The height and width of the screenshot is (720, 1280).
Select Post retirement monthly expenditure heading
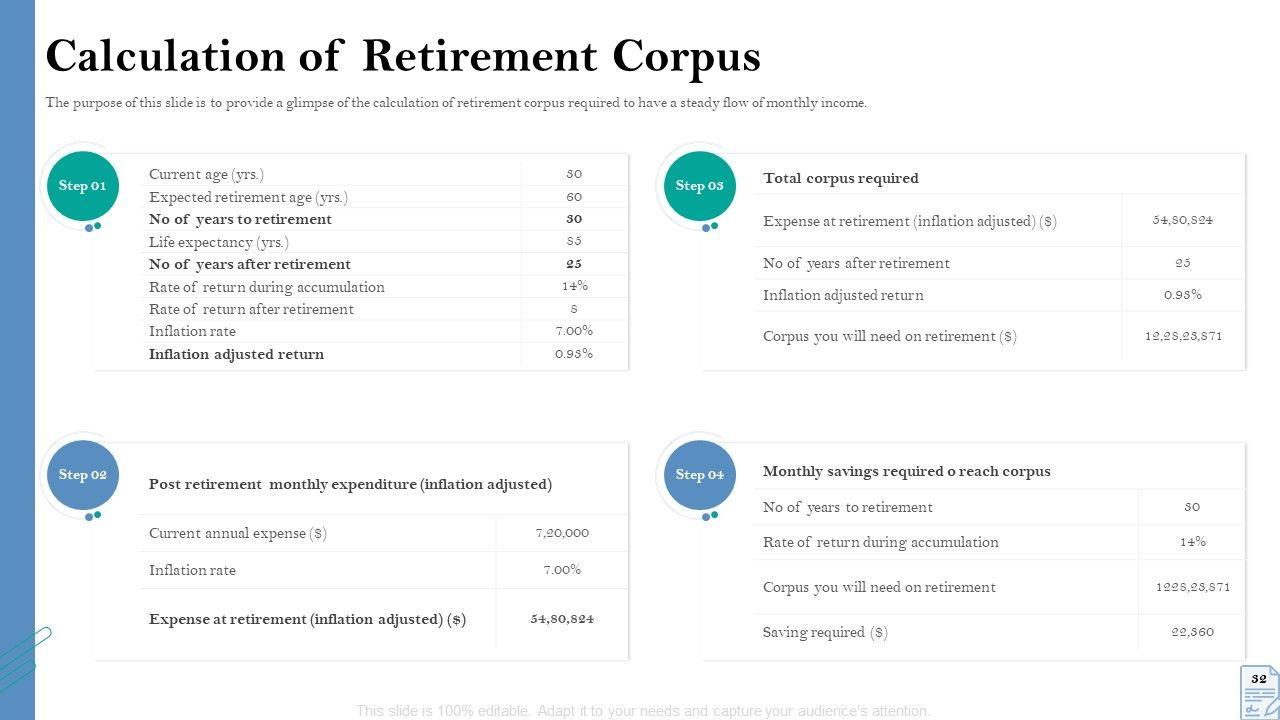pyautogui.click(x=350, y=484)
